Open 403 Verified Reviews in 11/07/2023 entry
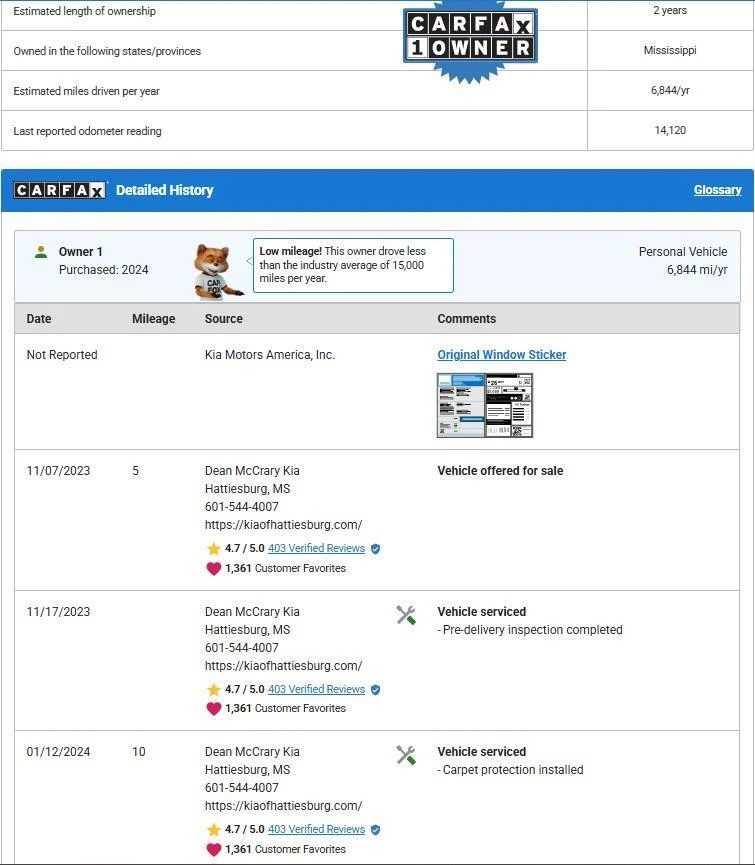755x865 pixels. click(x=316, y=549)
